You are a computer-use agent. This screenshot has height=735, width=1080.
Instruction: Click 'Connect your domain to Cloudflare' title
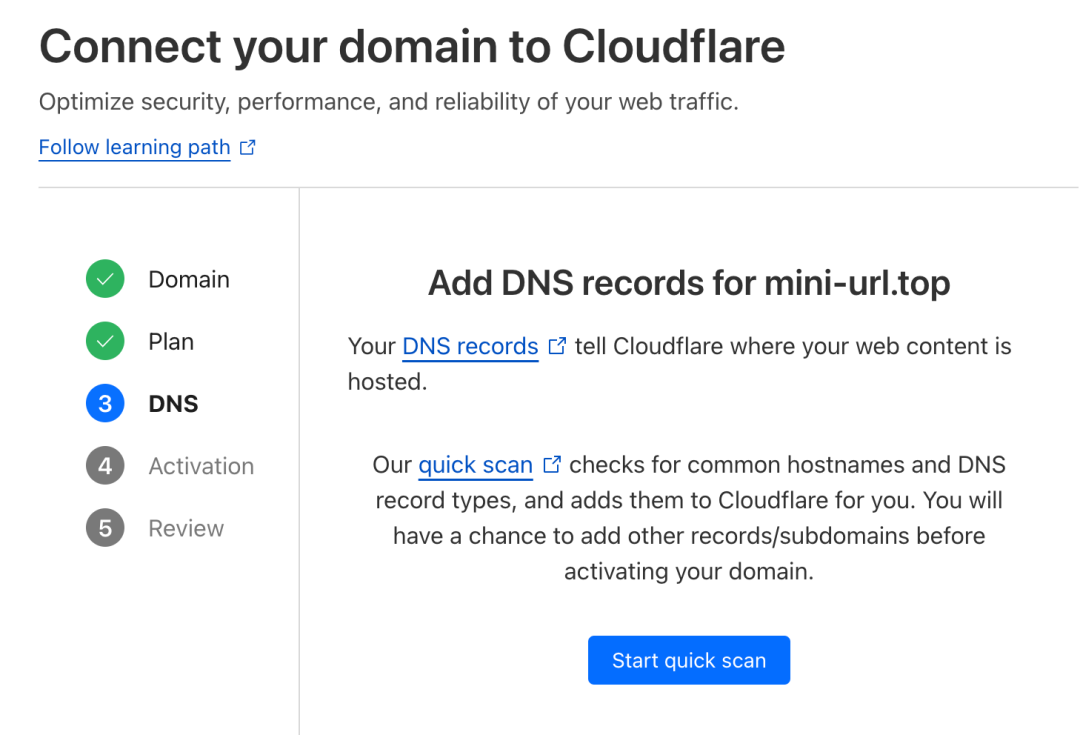click(412, 47)
